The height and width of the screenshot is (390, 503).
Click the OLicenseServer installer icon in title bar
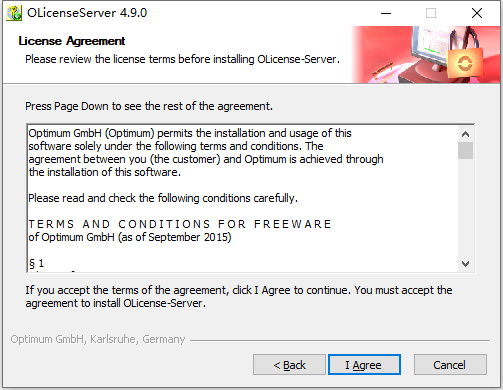click(14, 13)
